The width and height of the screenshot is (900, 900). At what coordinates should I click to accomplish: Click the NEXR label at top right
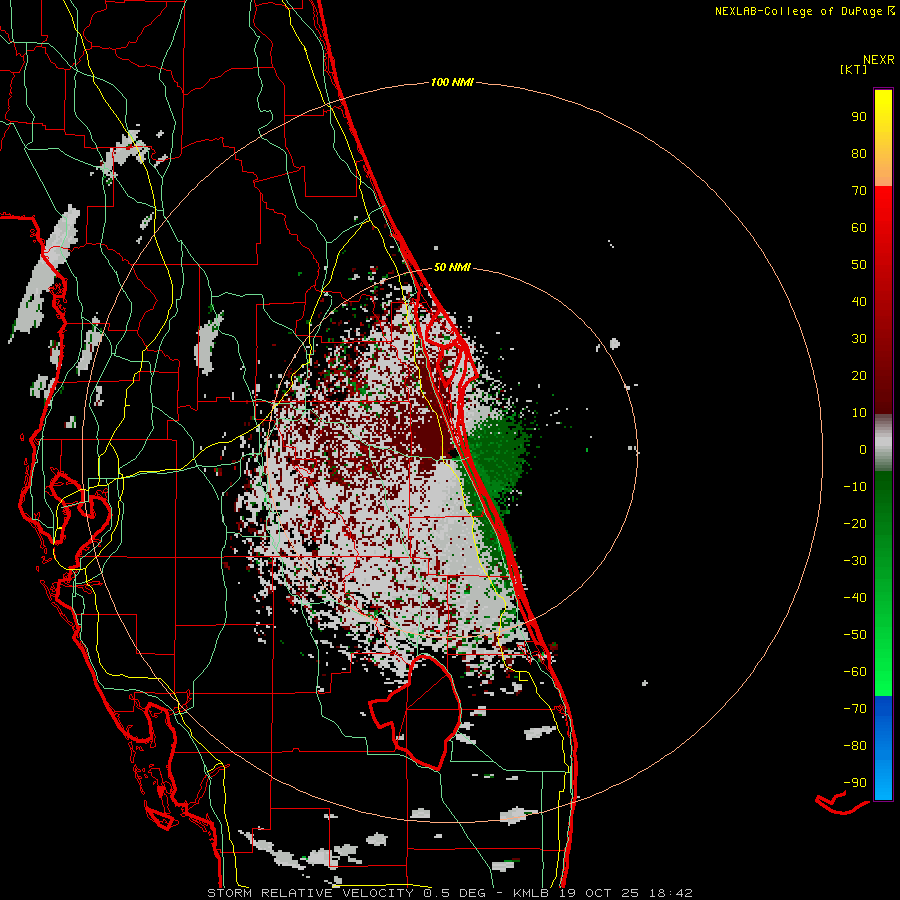(x=879, y=59)
